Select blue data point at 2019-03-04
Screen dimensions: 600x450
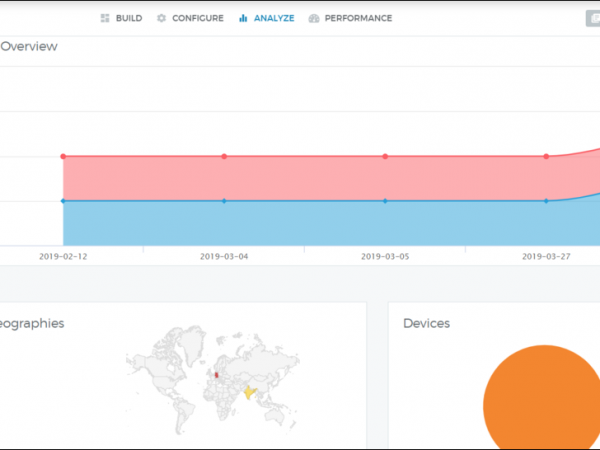tap(224, 201)
